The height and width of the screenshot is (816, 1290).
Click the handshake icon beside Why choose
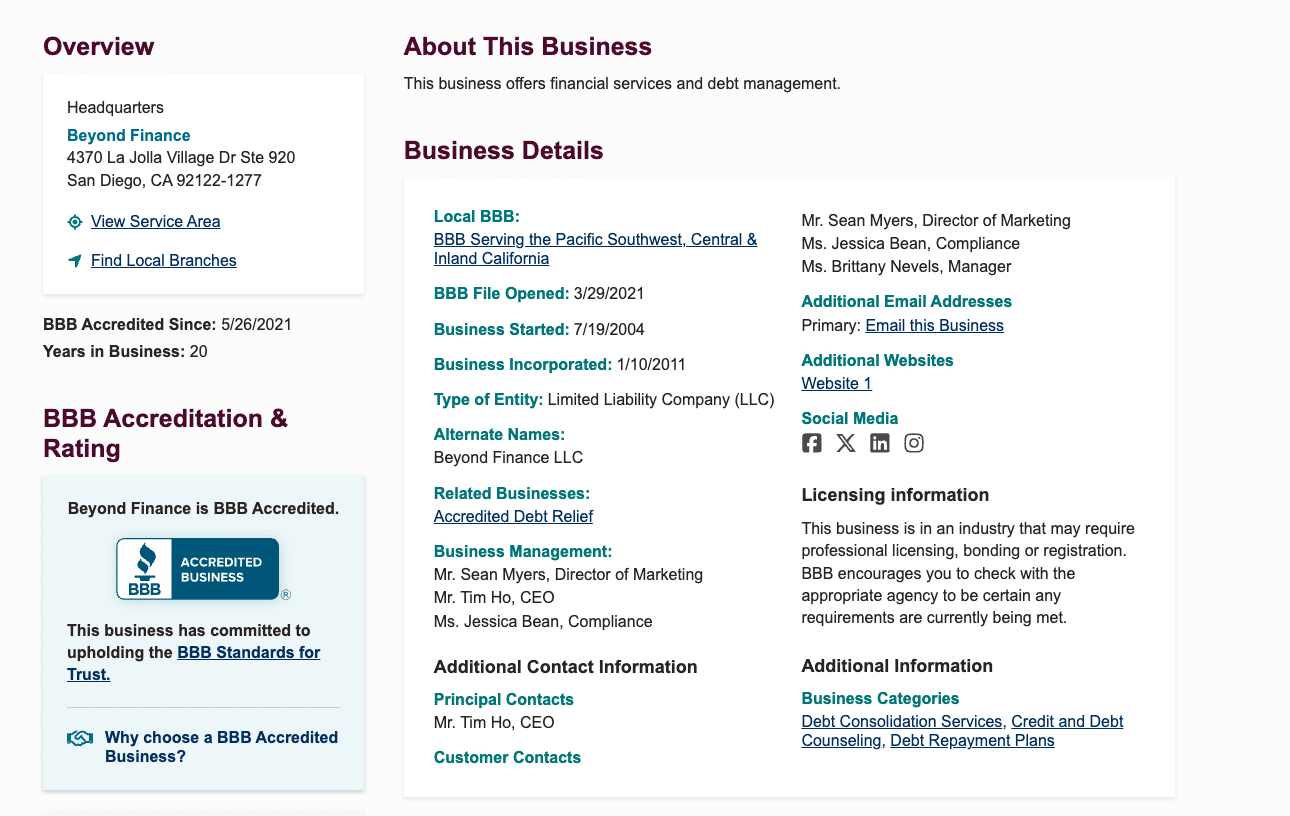tap(80, 738)
